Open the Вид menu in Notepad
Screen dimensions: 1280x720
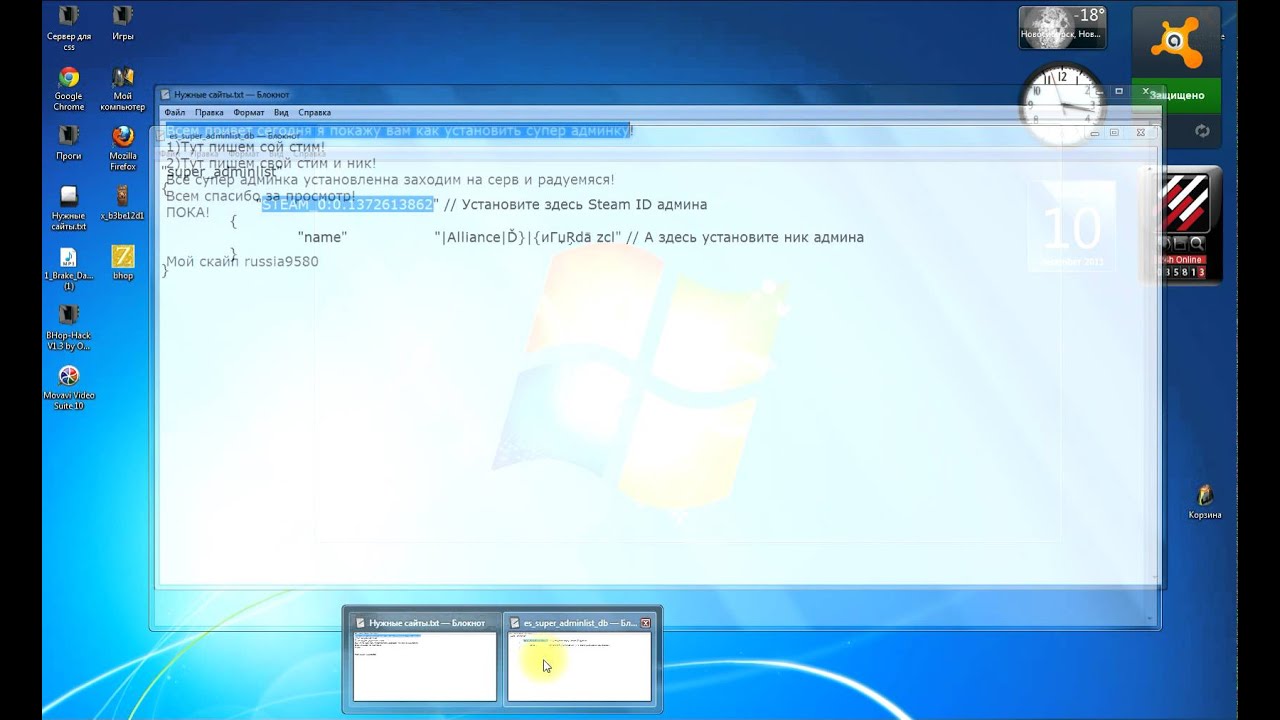[281, 112]
